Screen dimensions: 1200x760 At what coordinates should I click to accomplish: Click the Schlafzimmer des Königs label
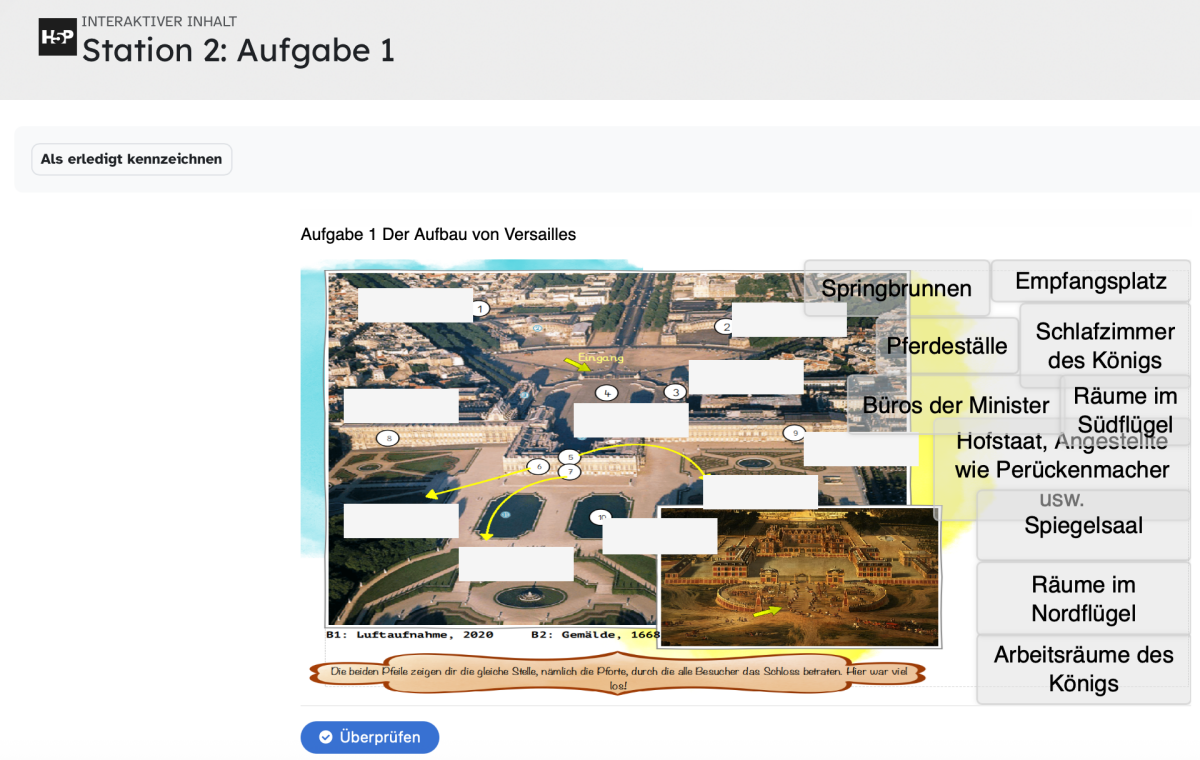(x=1105, y=345)
